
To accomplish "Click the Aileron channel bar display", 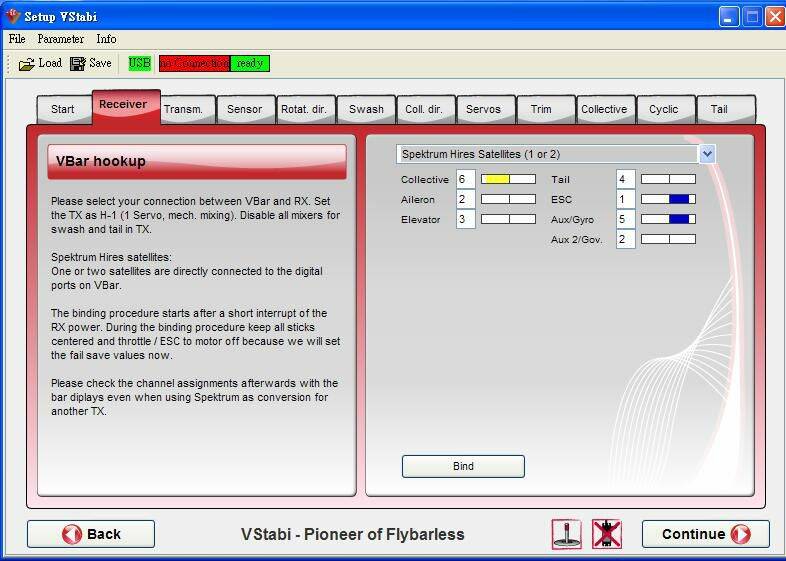I will point(509,199).
